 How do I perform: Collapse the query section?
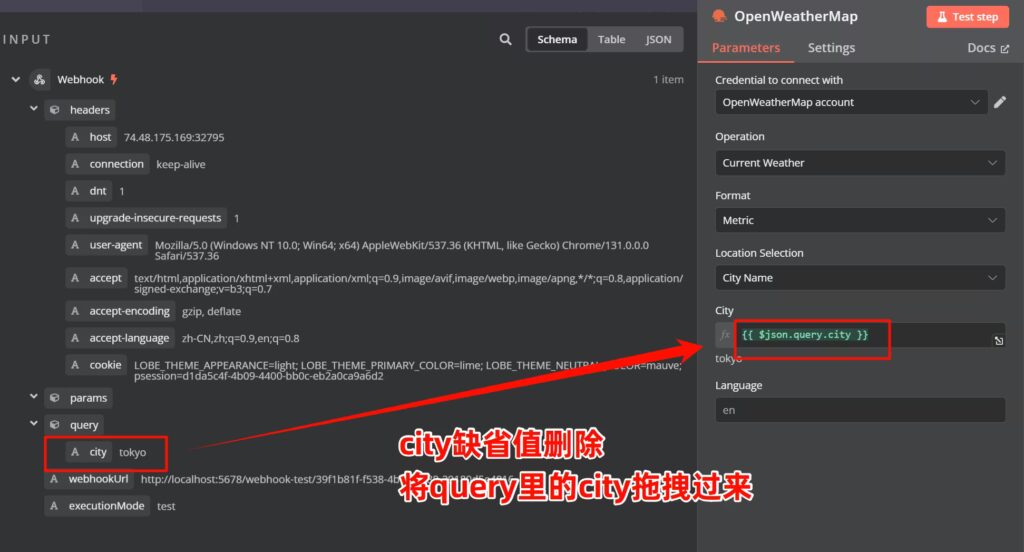coord(33,423)
